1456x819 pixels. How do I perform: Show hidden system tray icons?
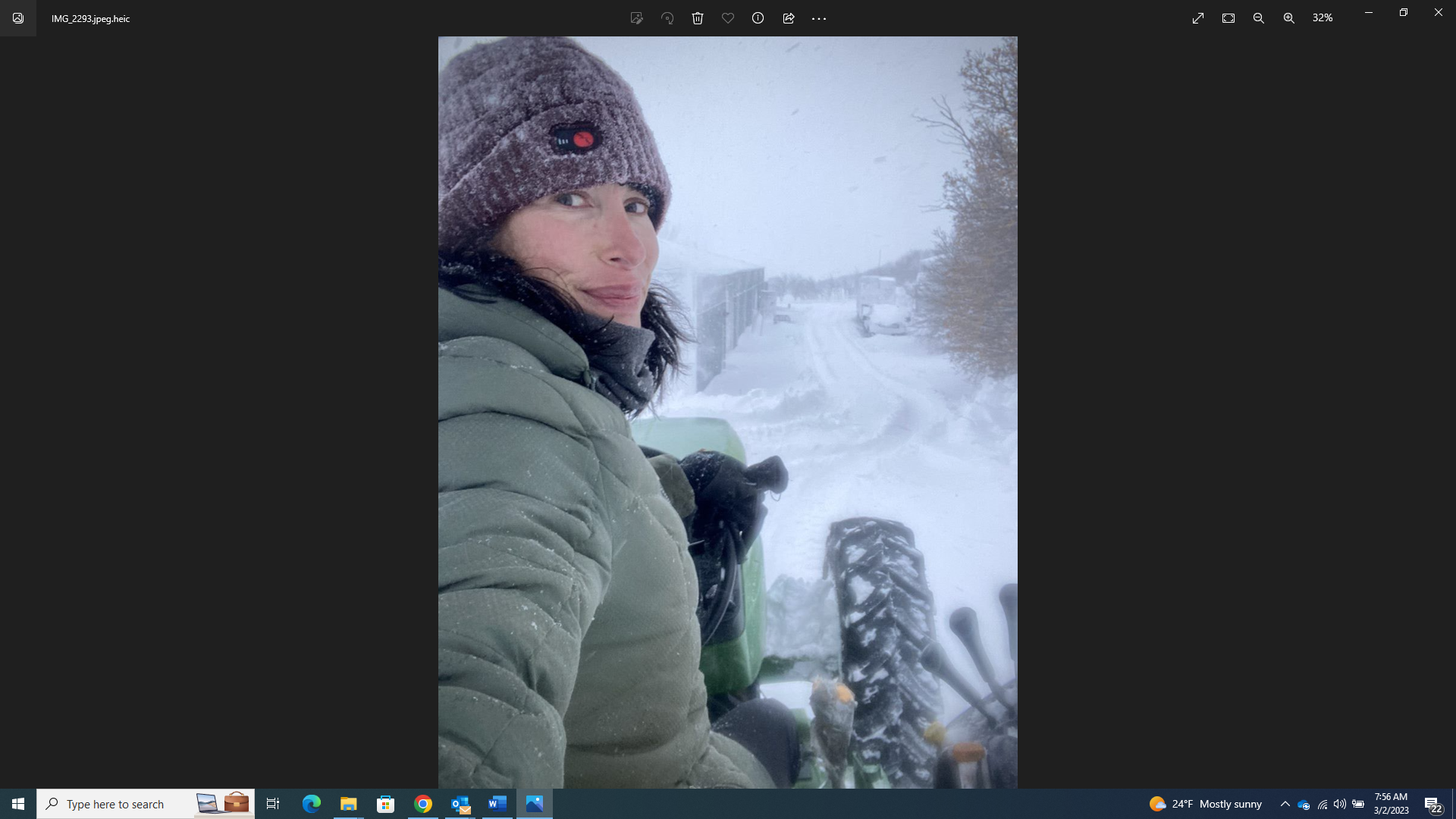pos(1285,804)
